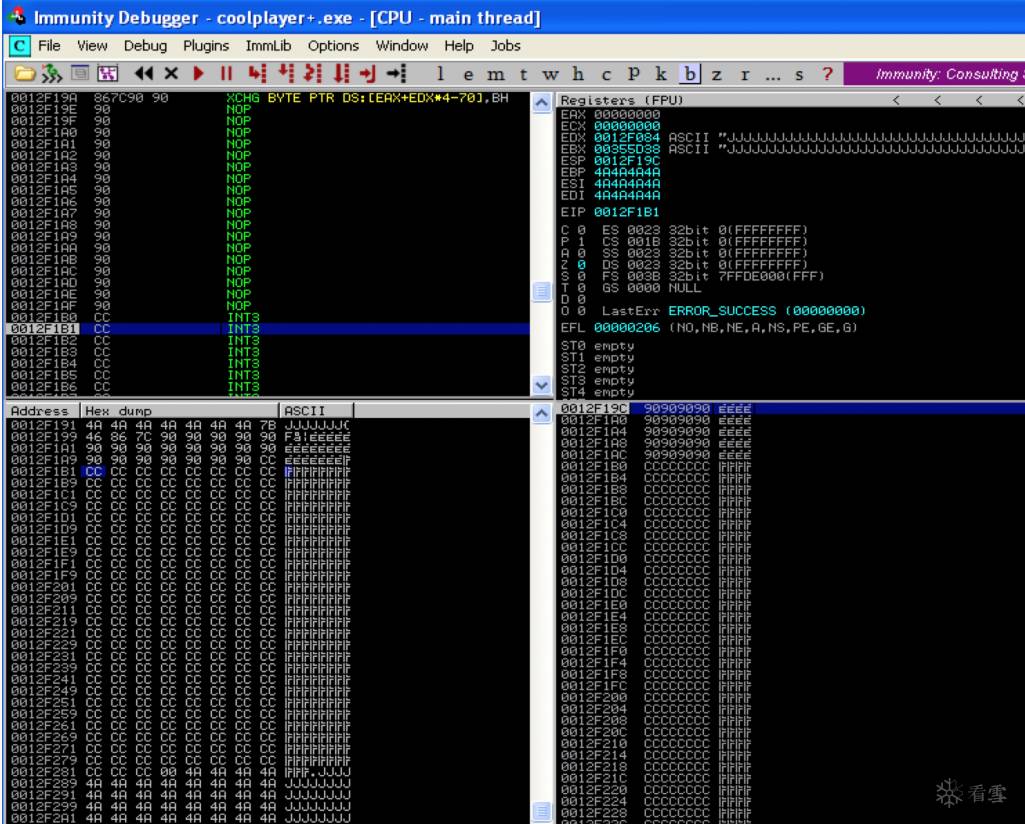Show the Log window with 'l' button
Image resolution: width=1025 pixels, height=824 pixels.
(441, 74)
